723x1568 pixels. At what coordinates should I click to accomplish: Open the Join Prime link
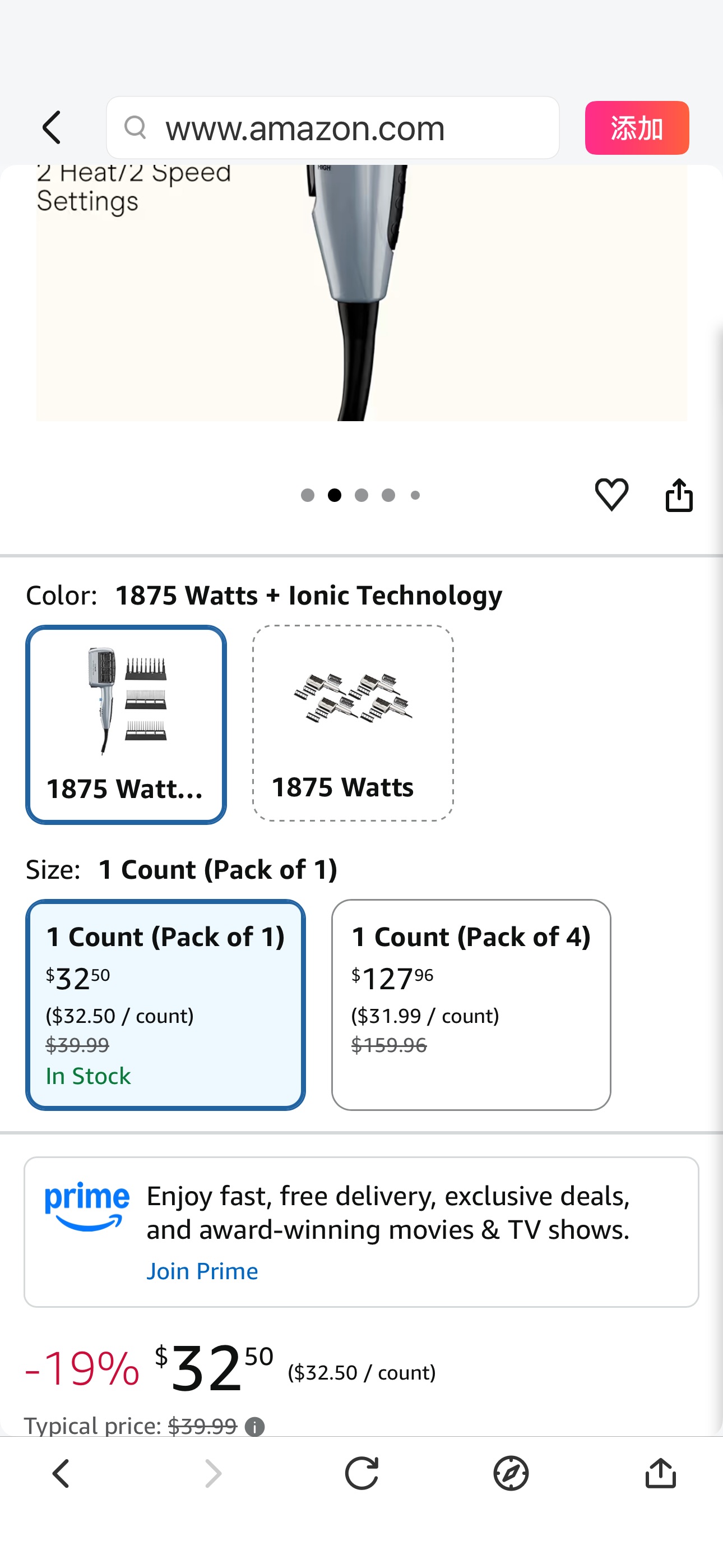(x=202, y=1271)
